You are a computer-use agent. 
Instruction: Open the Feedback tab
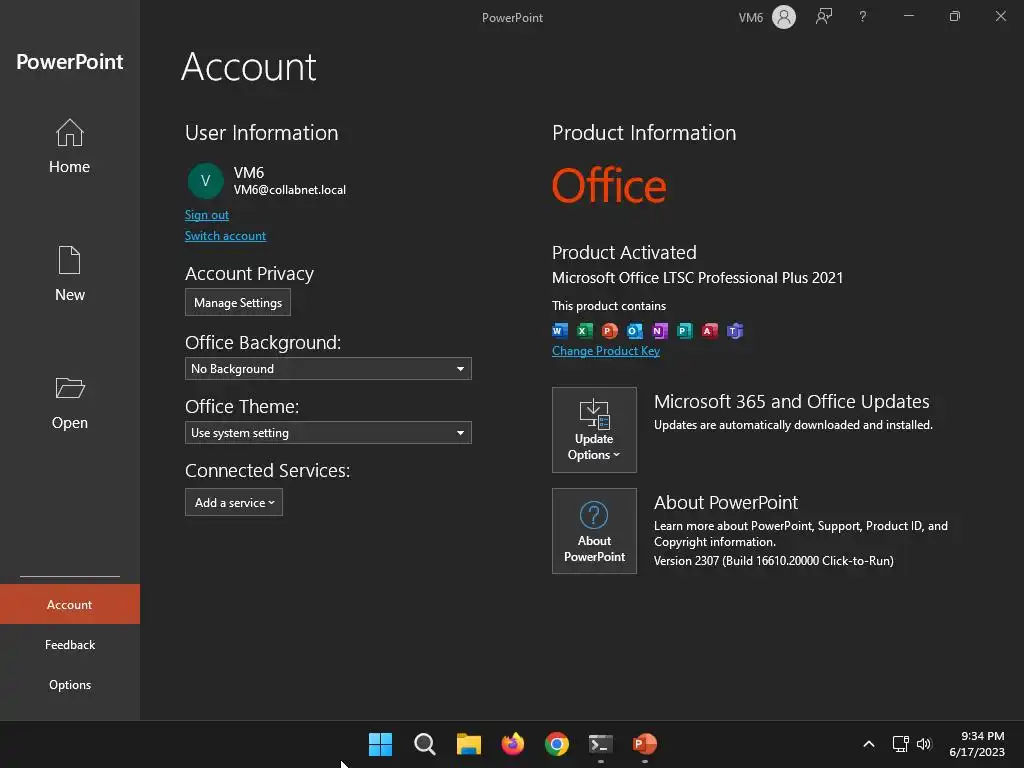point(70,645)
